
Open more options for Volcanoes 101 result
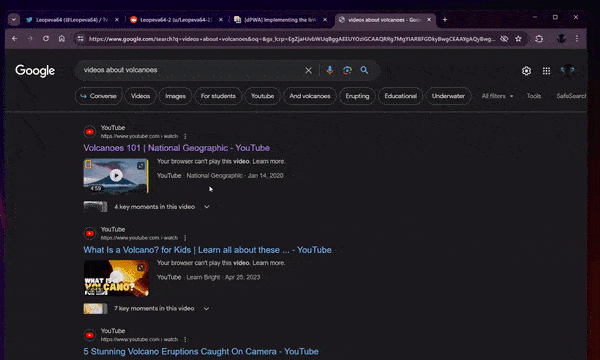185,136
